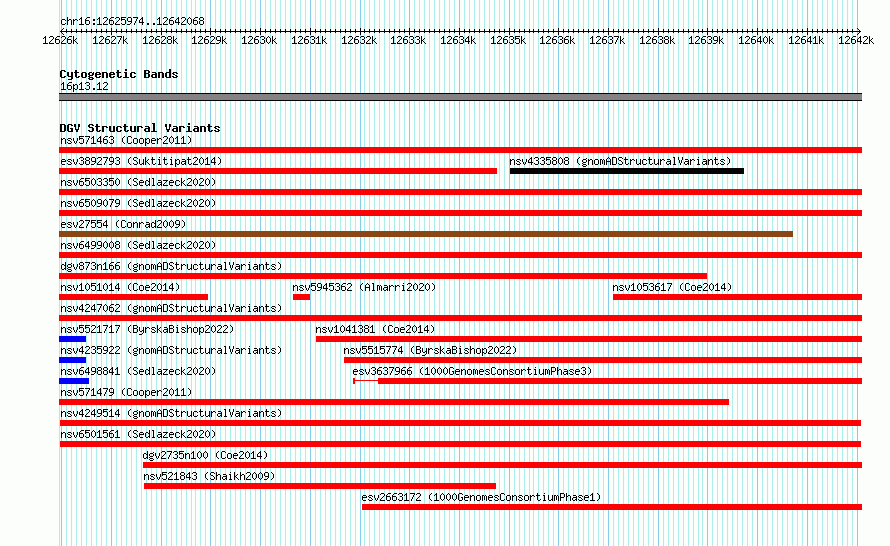Image resolution: width=890 pixels, height=546 pixels.
Task: Click nsv4247062 (gnomADStructuralVariants) label
Action: [x=171, y=308]
